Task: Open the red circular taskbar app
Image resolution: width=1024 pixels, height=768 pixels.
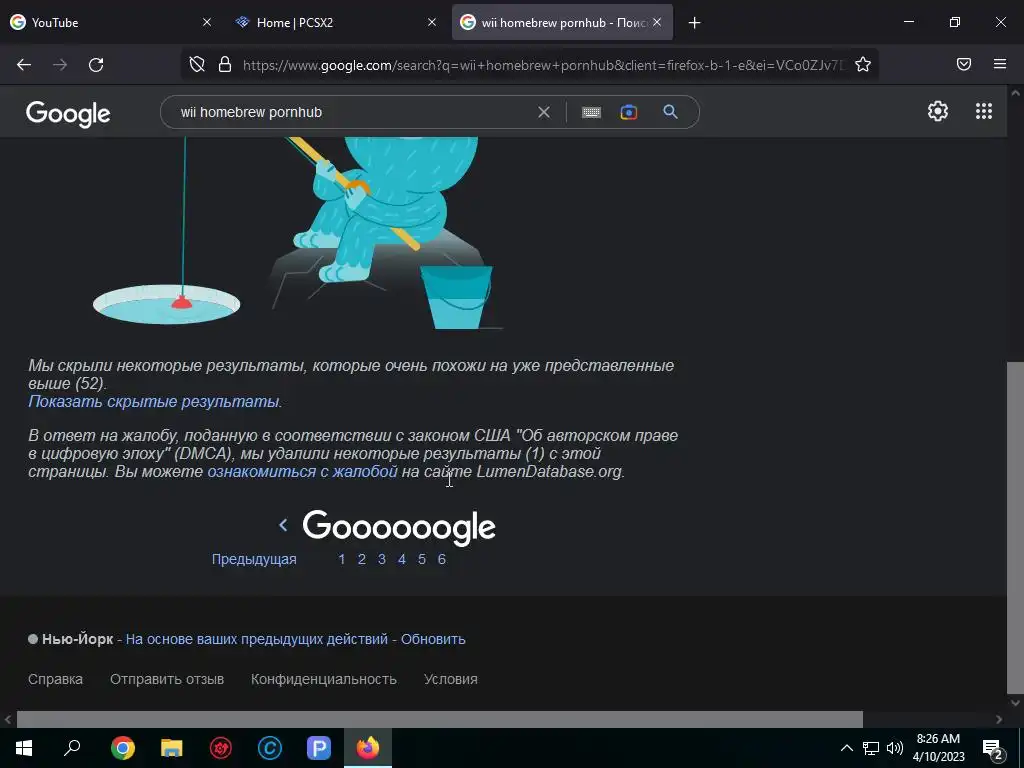Action: click(x=221, y=748)
